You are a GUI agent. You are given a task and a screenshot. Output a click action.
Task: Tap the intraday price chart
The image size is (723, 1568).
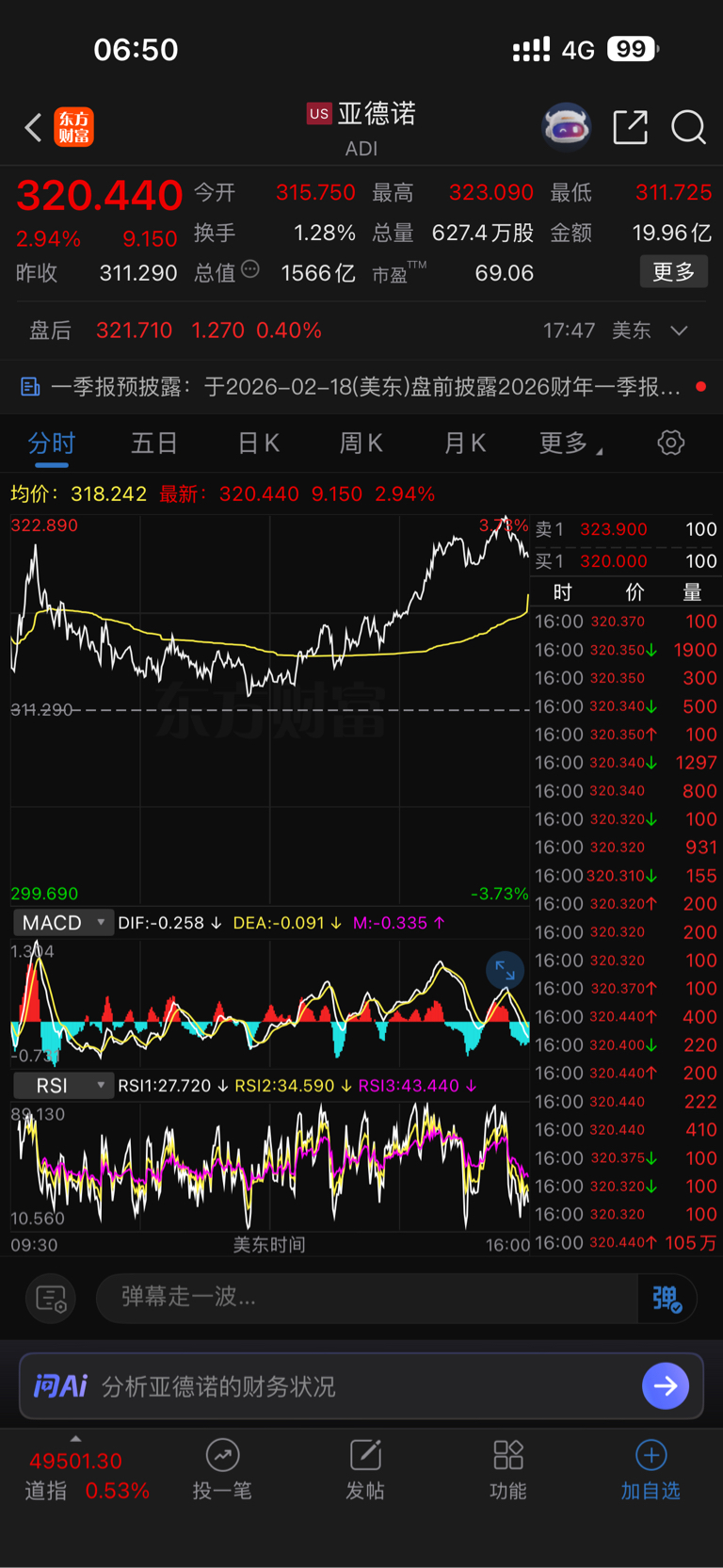(x=270, y=708)
